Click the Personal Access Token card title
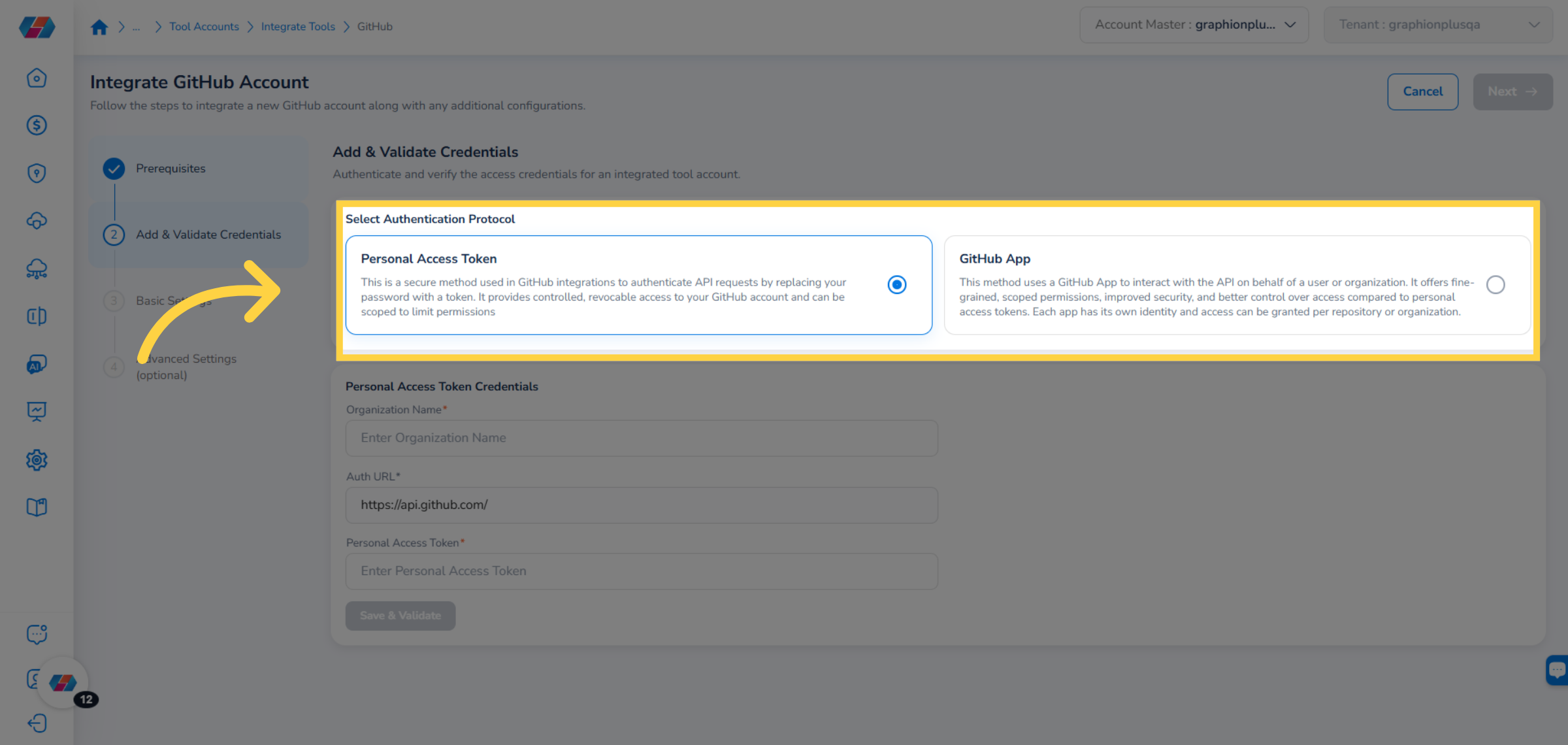 point(429,259)
